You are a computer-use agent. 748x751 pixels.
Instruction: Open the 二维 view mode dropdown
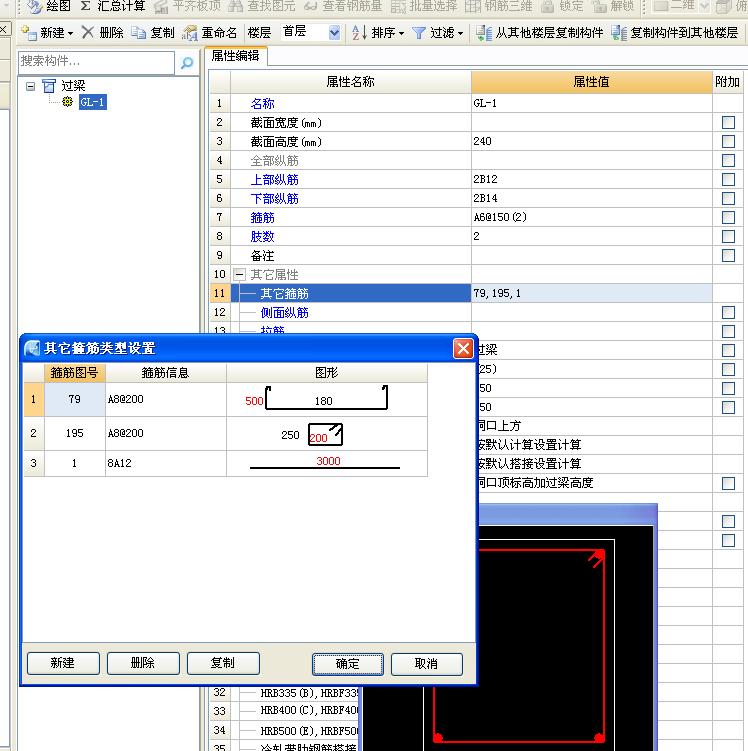pos(704,6)
